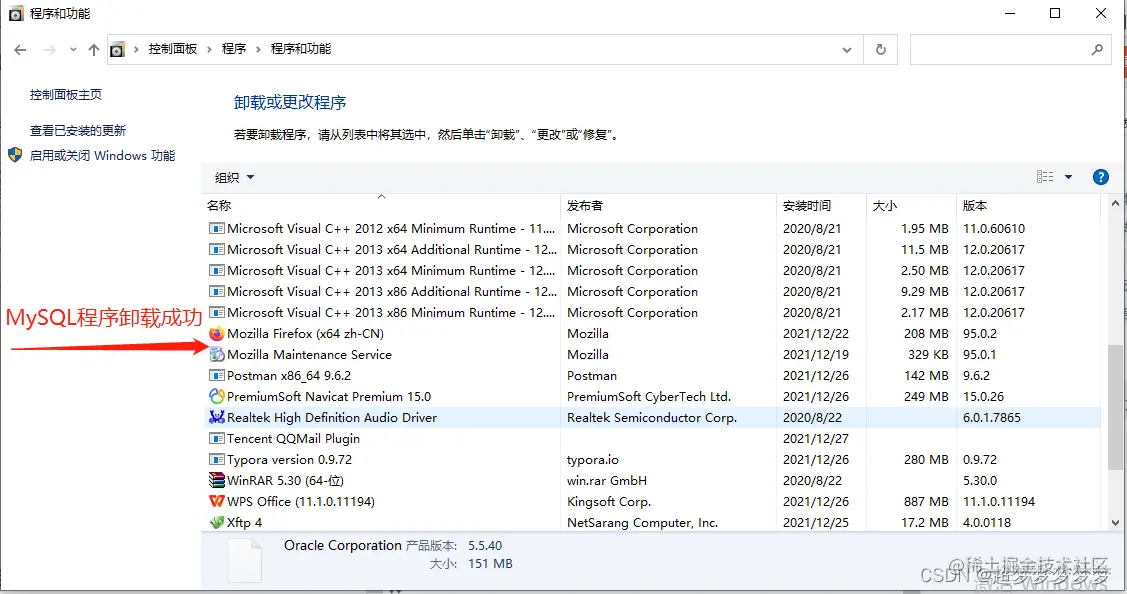This screenshot has height=594, width=1127.
Task: Select Mozilla Firefox (x64 zh-CN) entry name
Action: click(305, 334)
